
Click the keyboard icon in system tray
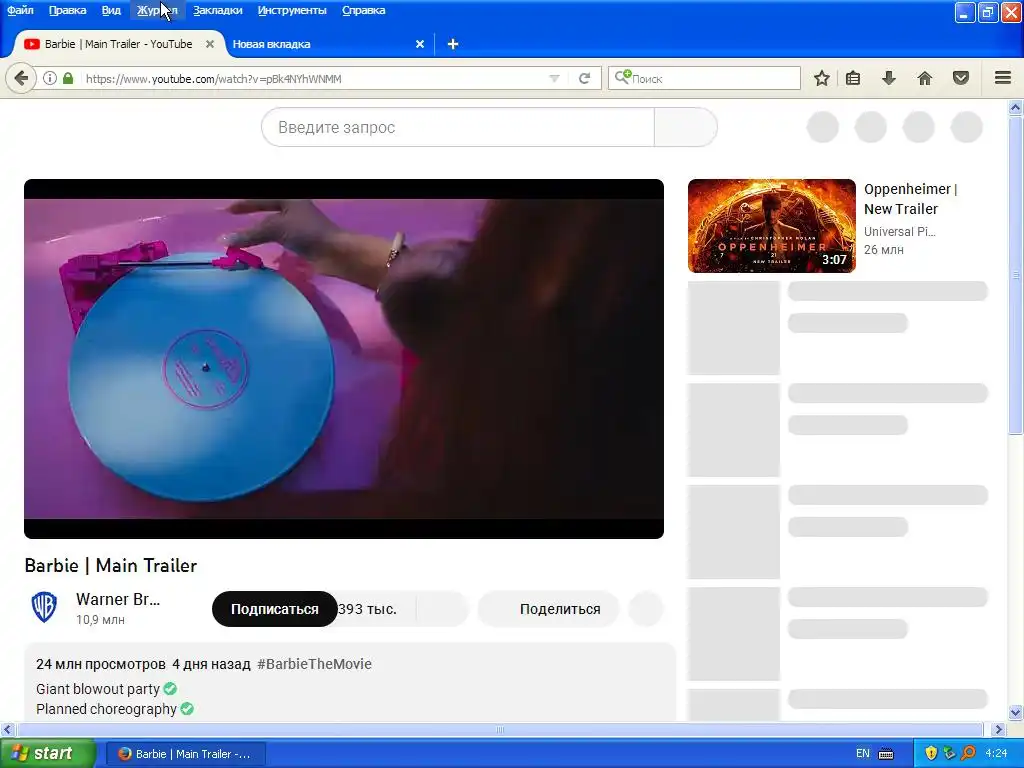[x=886, y=754]
